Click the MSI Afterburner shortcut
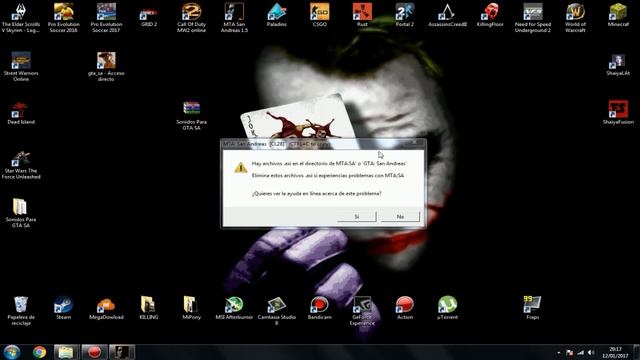Image resolution: width=640 pixels, height=360 pixels. click(234, 308)
